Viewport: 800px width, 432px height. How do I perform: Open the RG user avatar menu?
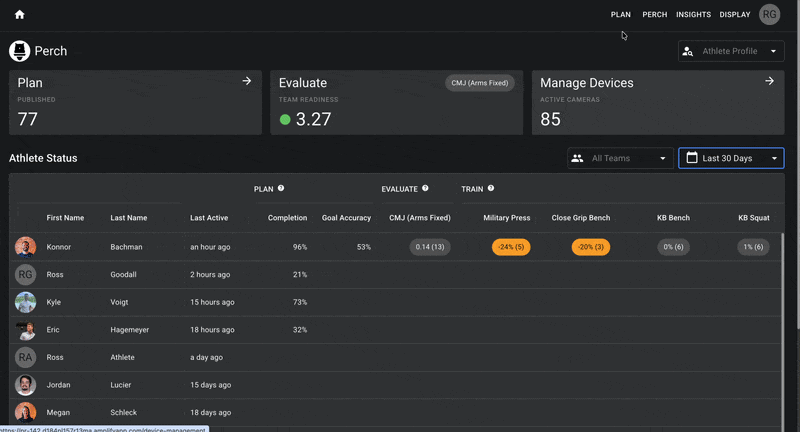pyautogui.click(x=769, y=14)
